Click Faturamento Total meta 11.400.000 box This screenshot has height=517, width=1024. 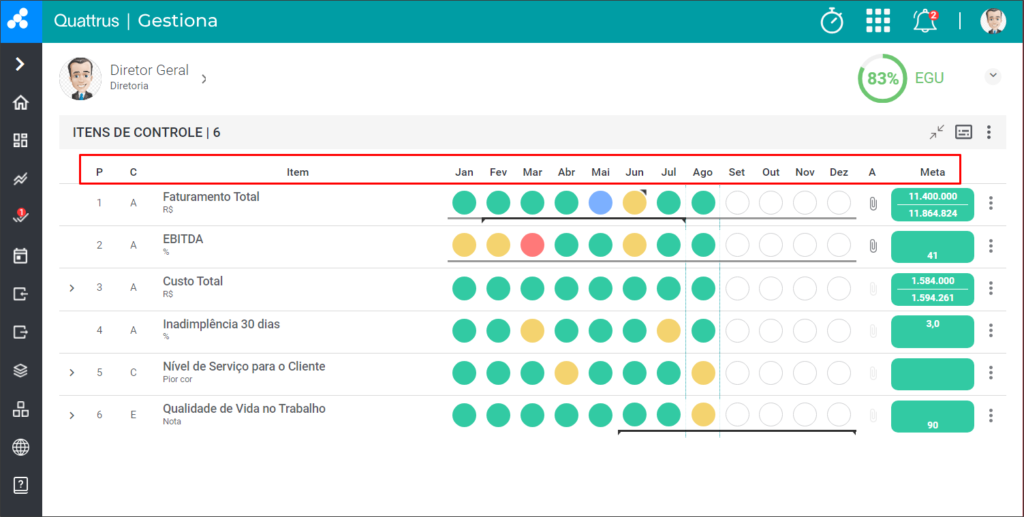(933, 204)
